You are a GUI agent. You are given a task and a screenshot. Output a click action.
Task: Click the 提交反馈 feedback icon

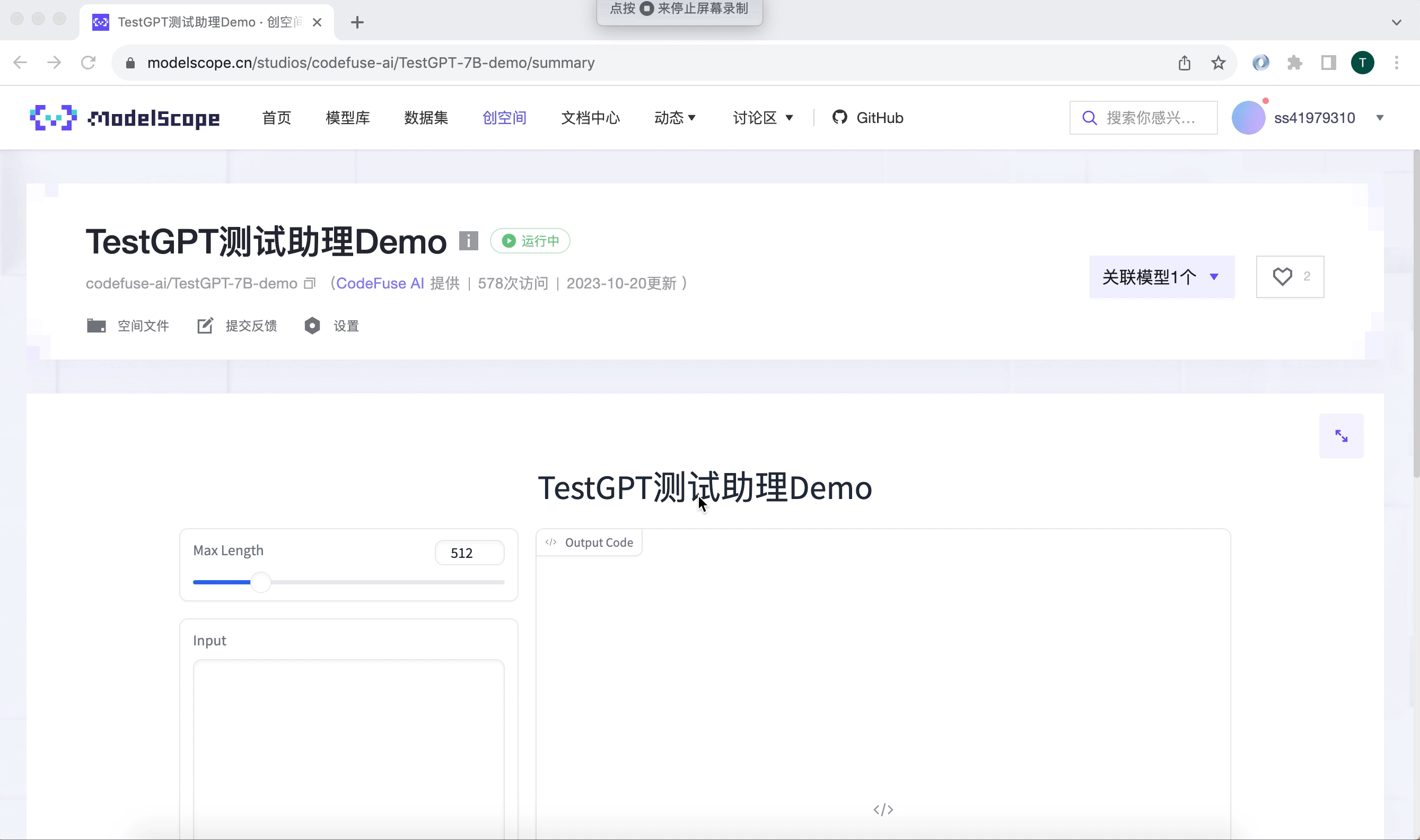pos(205,326)
